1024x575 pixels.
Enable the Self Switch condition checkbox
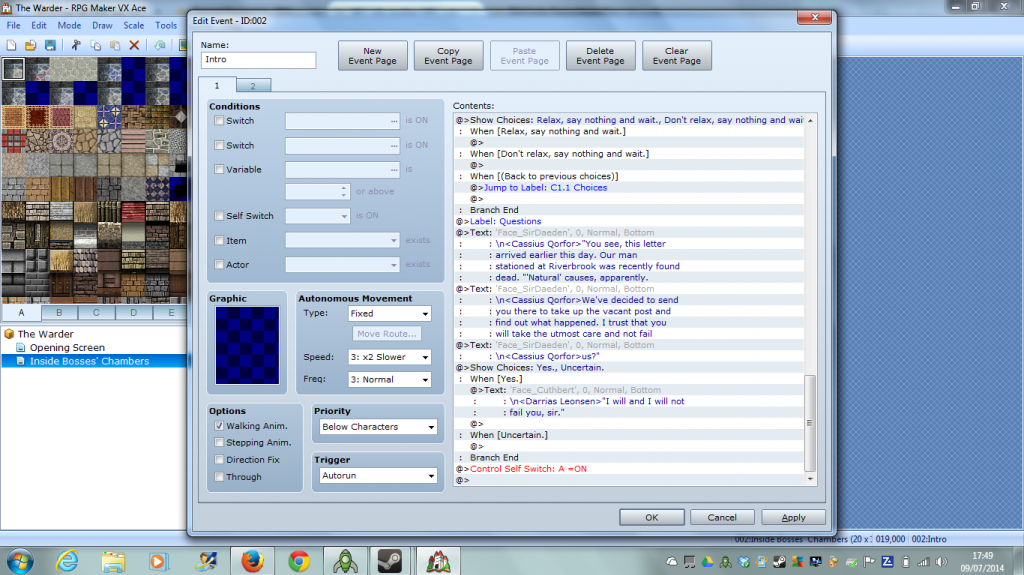coord(220,216)
